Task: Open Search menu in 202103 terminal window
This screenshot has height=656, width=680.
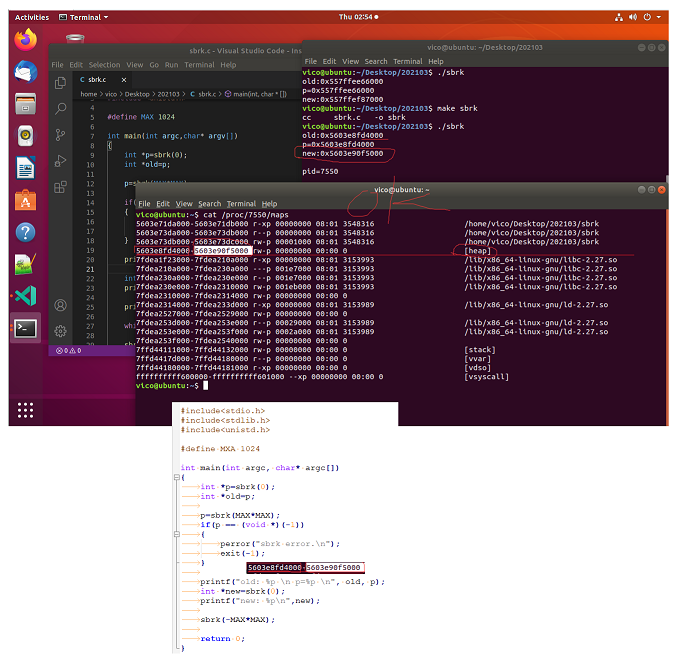Action: tap(376, 62)
